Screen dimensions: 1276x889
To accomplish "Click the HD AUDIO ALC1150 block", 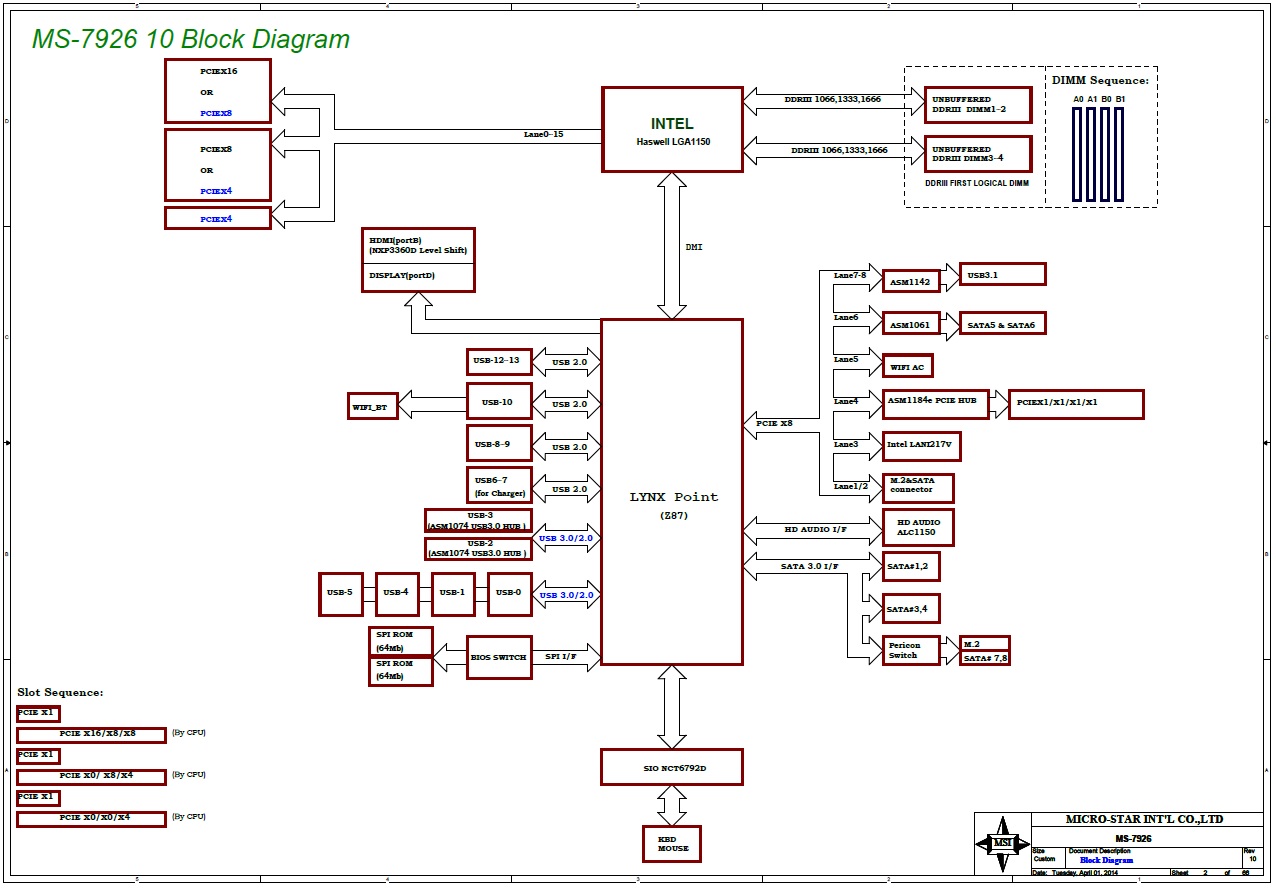I will click(917, 528).
